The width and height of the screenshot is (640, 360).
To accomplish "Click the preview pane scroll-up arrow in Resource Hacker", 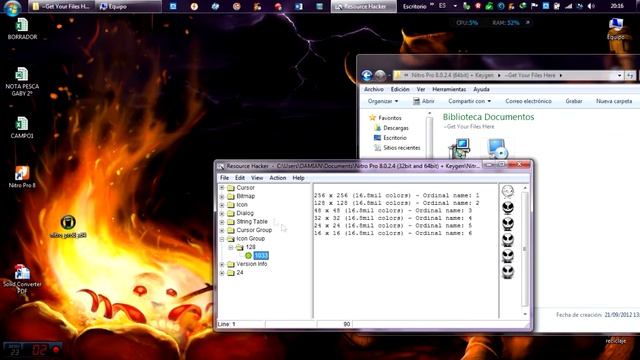I will pos(525,188).
